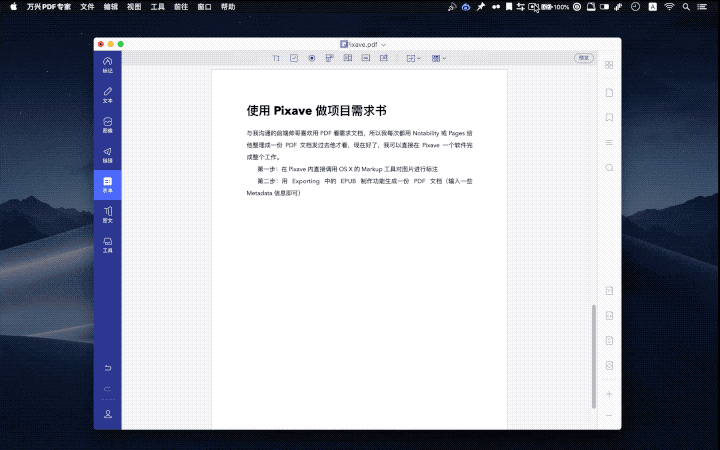The image size is (720, 450).
Task: Click the zoom in plus button
Action: (x=609, y=394)
